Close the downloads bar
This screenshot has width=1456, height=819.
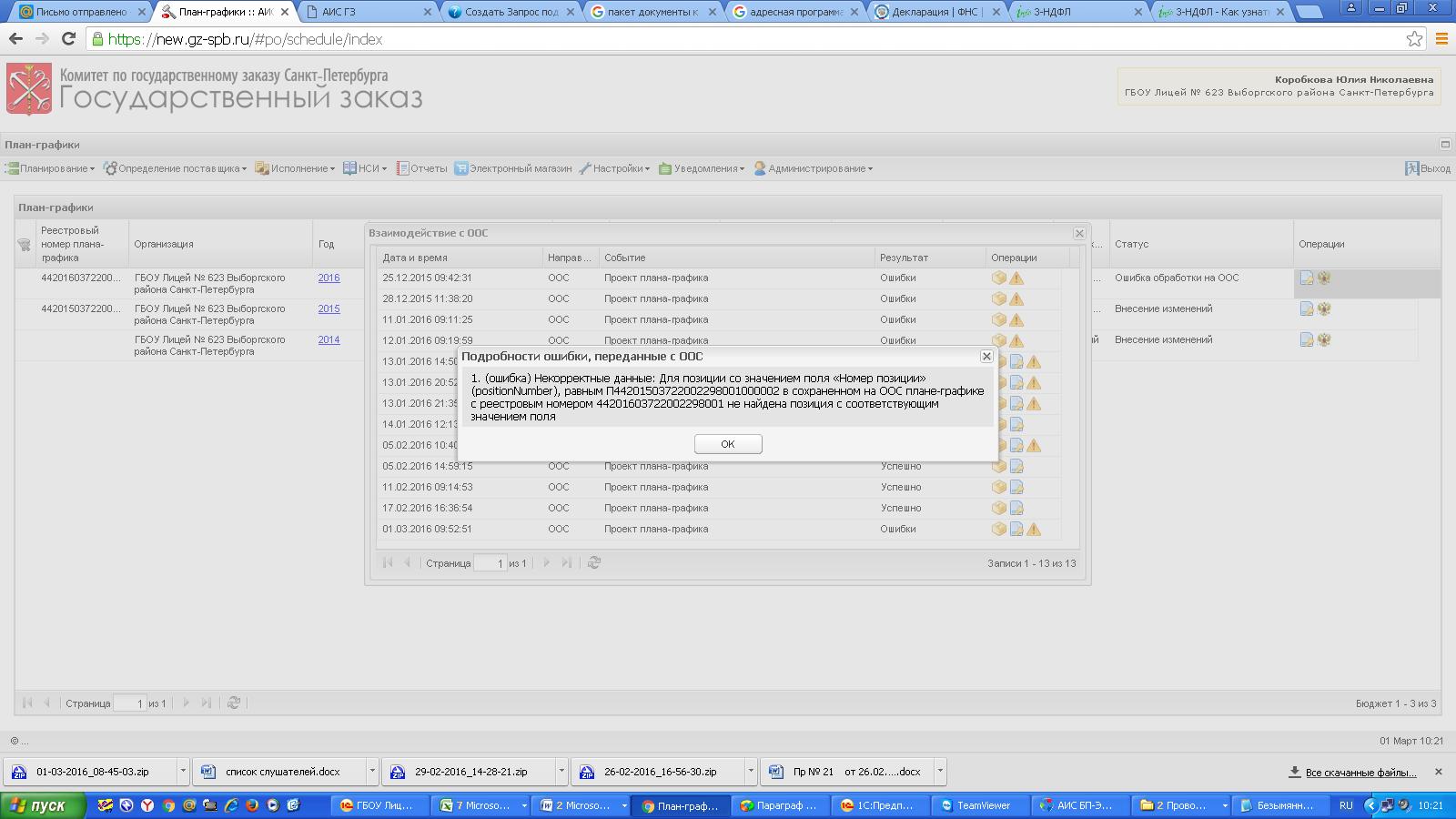[x=1439, y=772]
